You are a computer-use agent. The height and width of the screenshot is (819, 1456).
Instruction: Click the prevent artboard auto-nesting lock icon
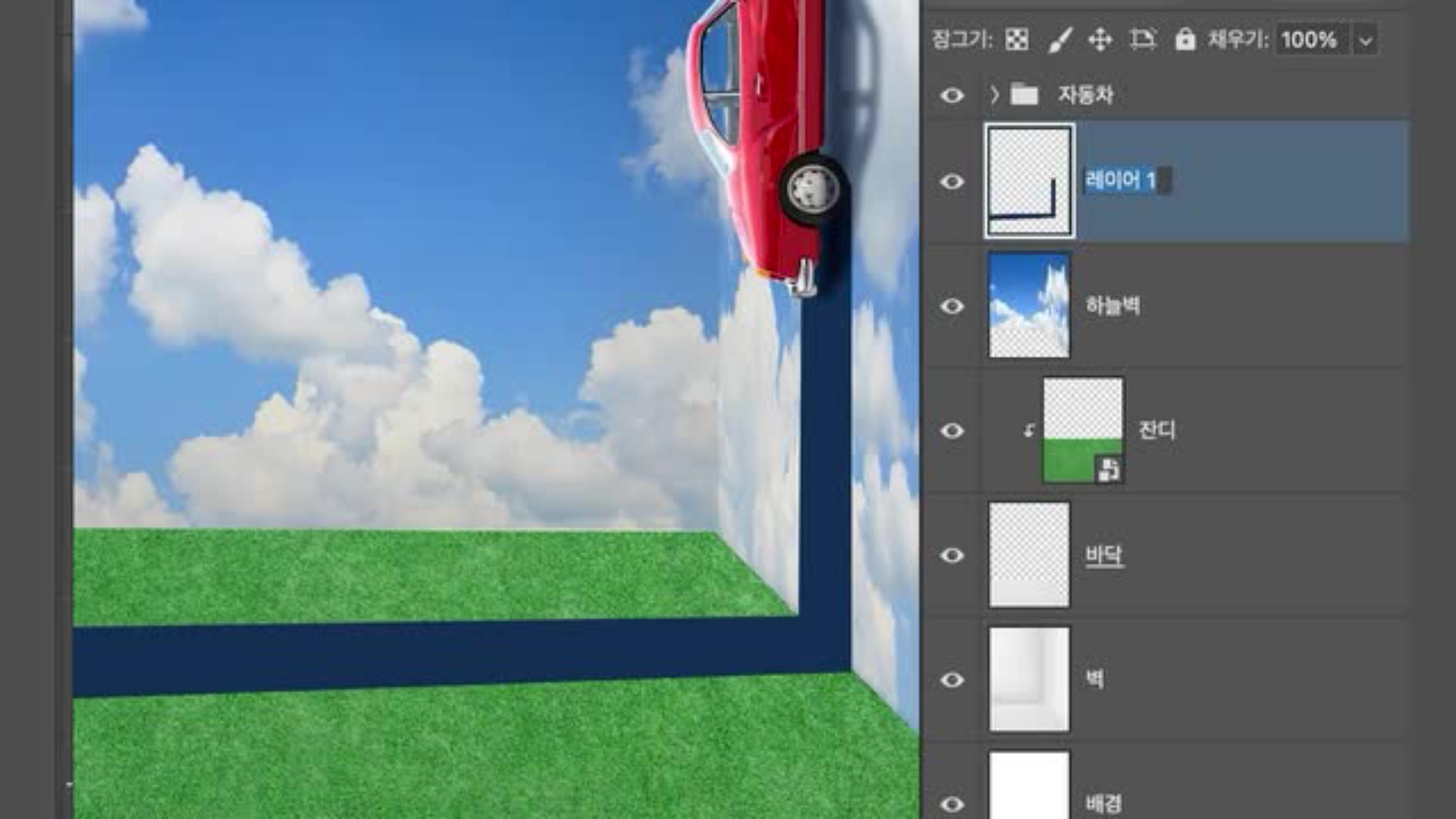pos(1142,39)
